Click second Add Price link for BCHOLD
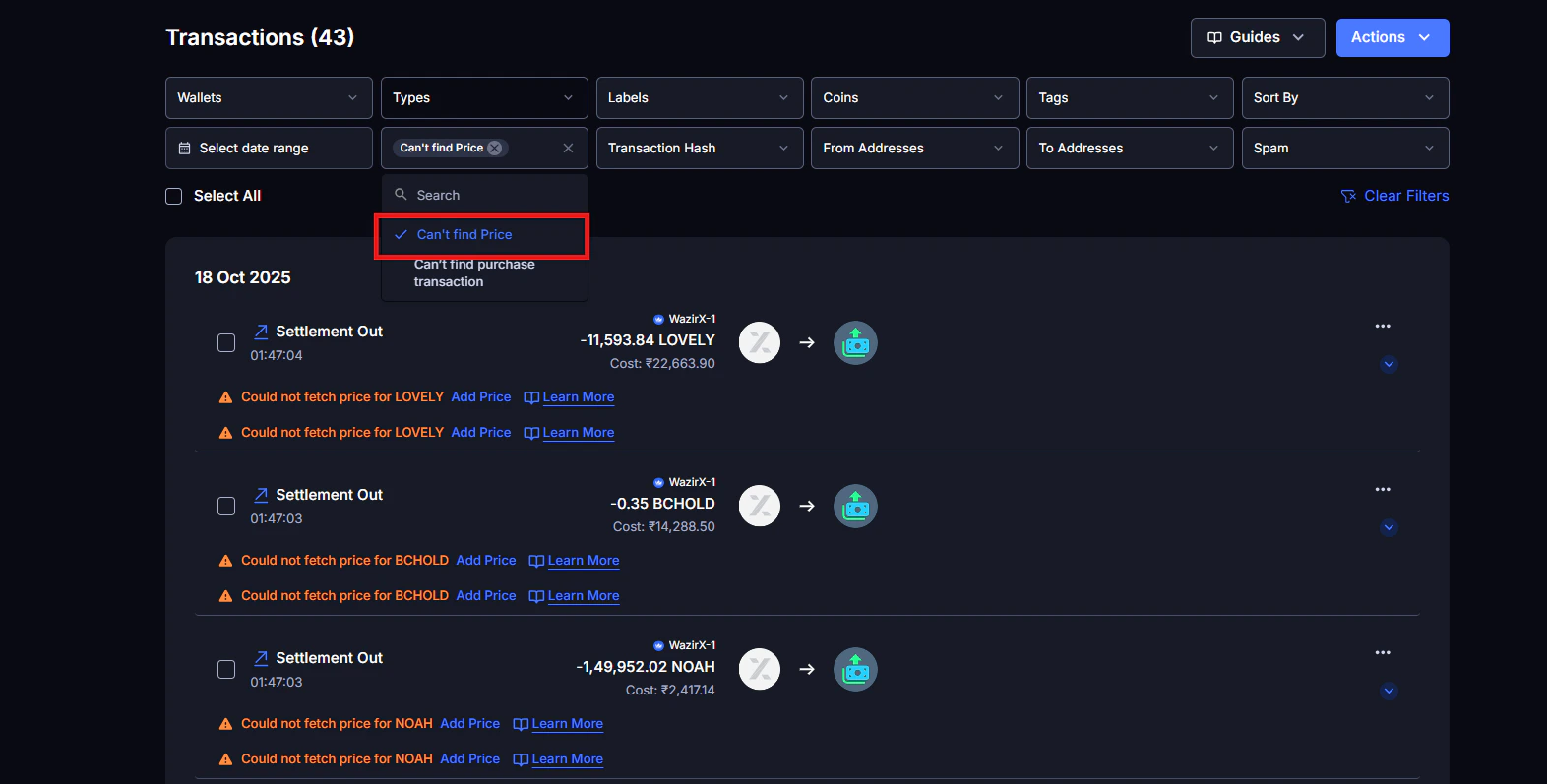Viewport: 1547px width, 784px height. 486,596
